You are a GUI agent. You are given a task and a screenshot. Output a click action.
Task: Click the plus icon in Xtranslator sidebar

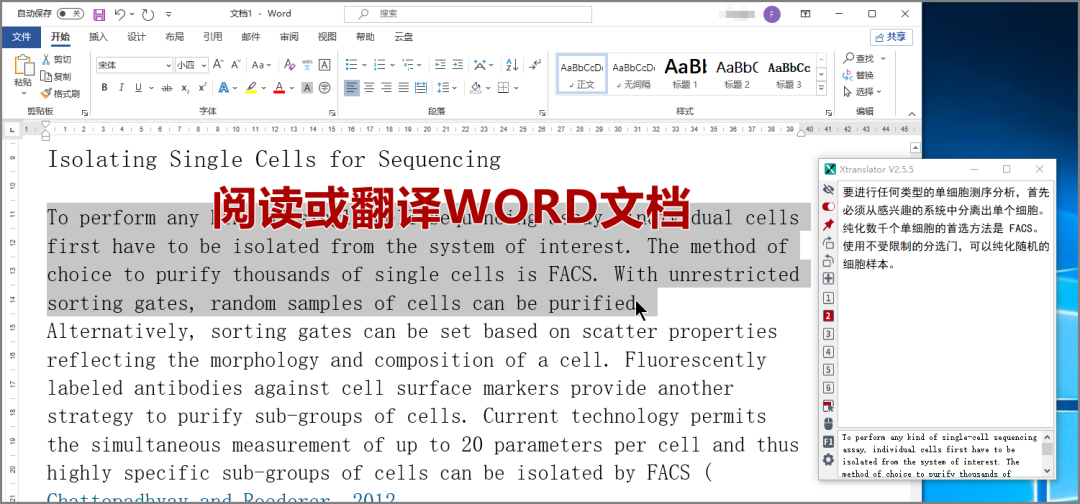point(829,279)
